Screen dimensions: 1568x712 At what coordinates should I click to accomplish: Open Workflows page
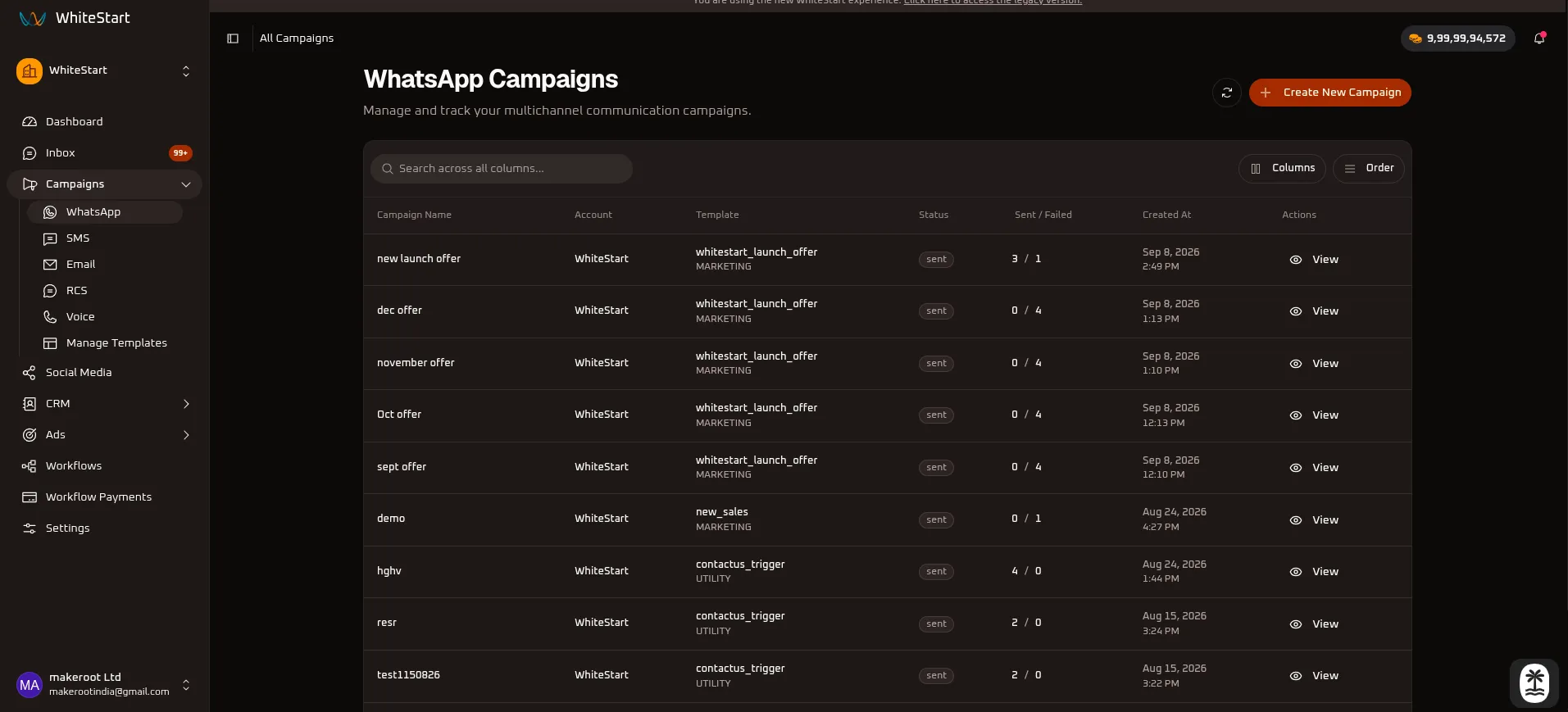(104, 465)
